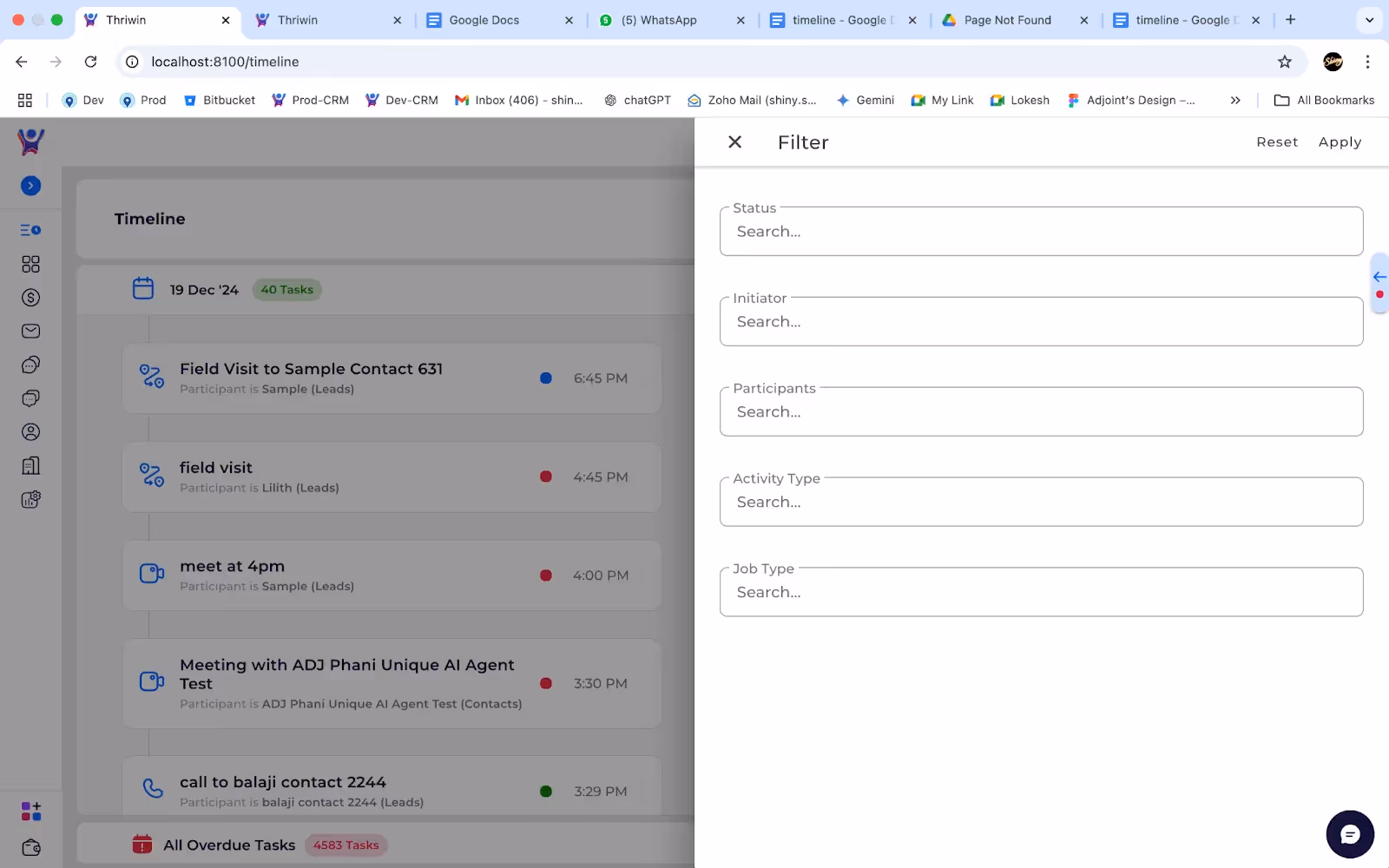Viewport: 1389px width, 868px height.
Task: Open the Activity Type search dropdown
Action: (1041, 502)
